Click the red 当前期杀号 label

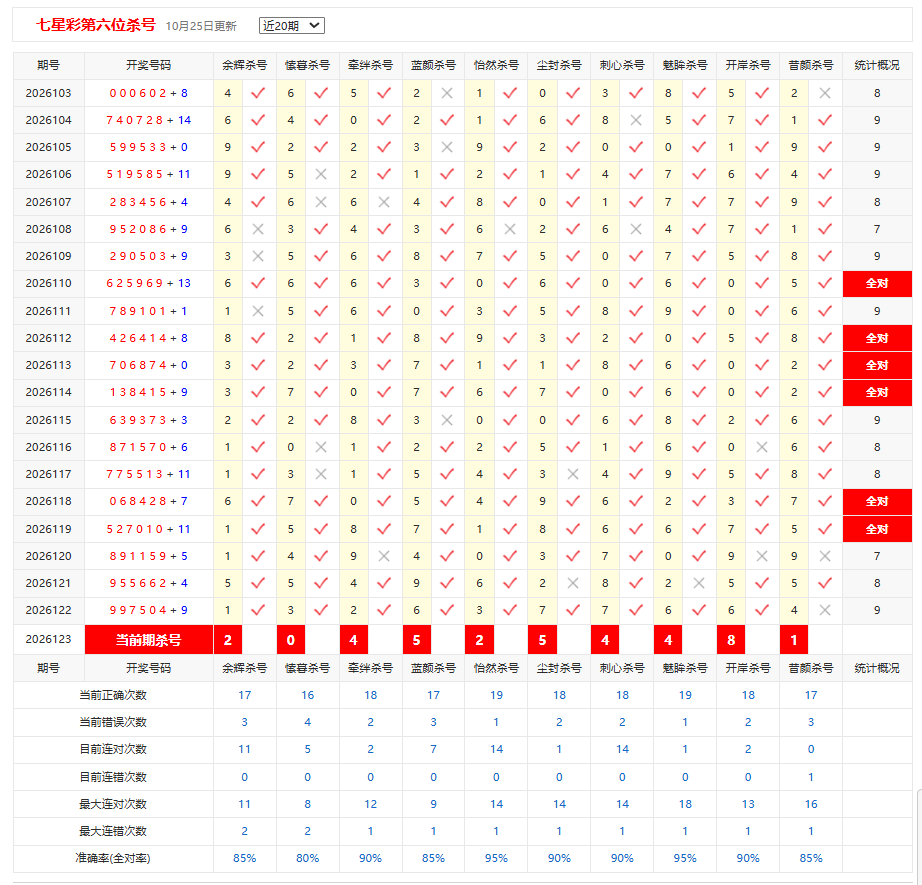point(149,640)
